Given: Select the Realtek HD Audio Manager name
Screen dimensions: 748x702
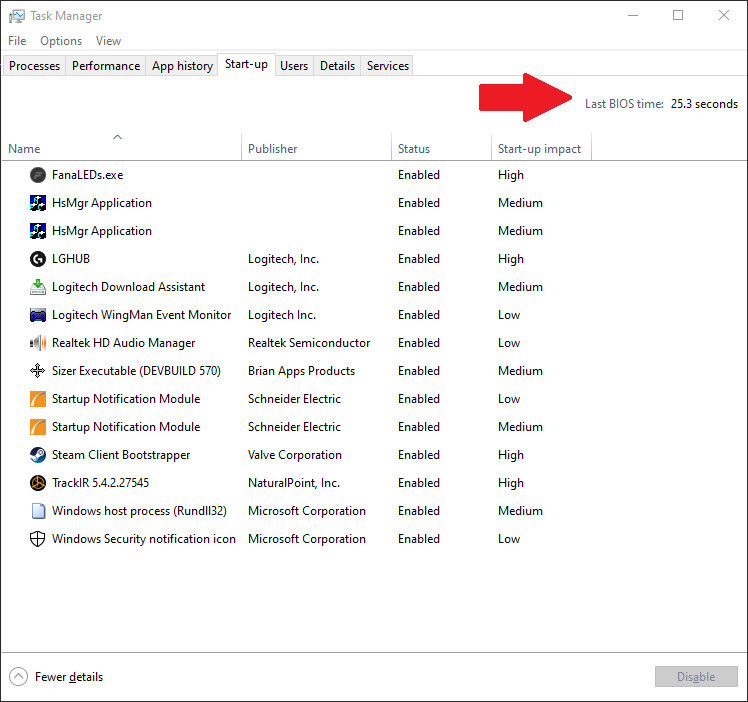Looking at the screenshot, I should click(x=124, y=343).
